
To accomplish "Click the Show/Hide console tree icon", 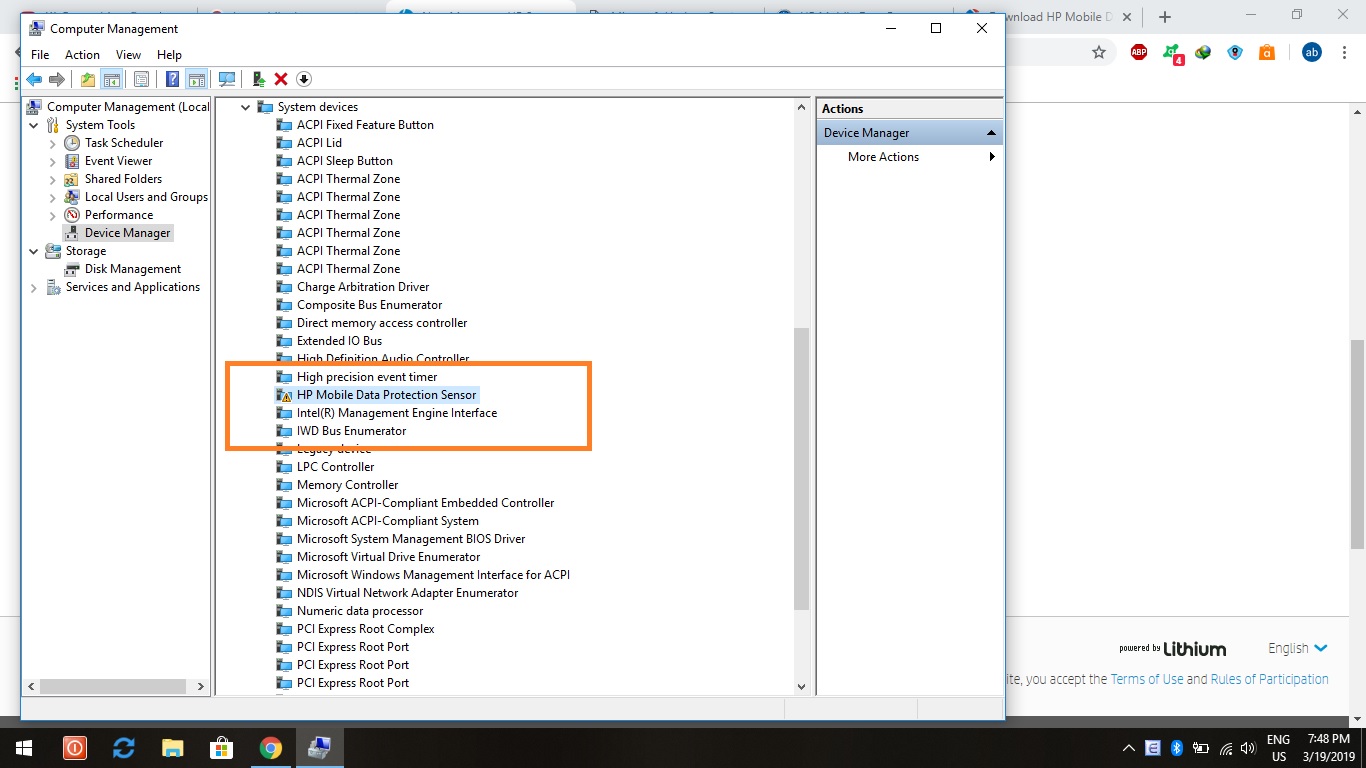I will (110, 79).
